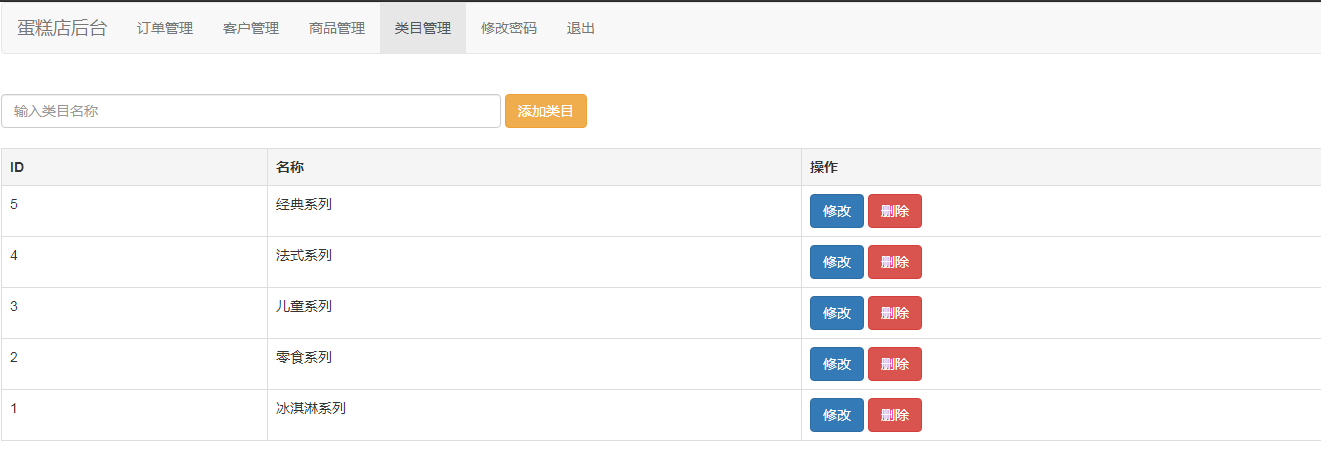Viewport: 1321px width, 453px height.
Task: Modify 冰淇淋系列 category
Action: point(837,415)
